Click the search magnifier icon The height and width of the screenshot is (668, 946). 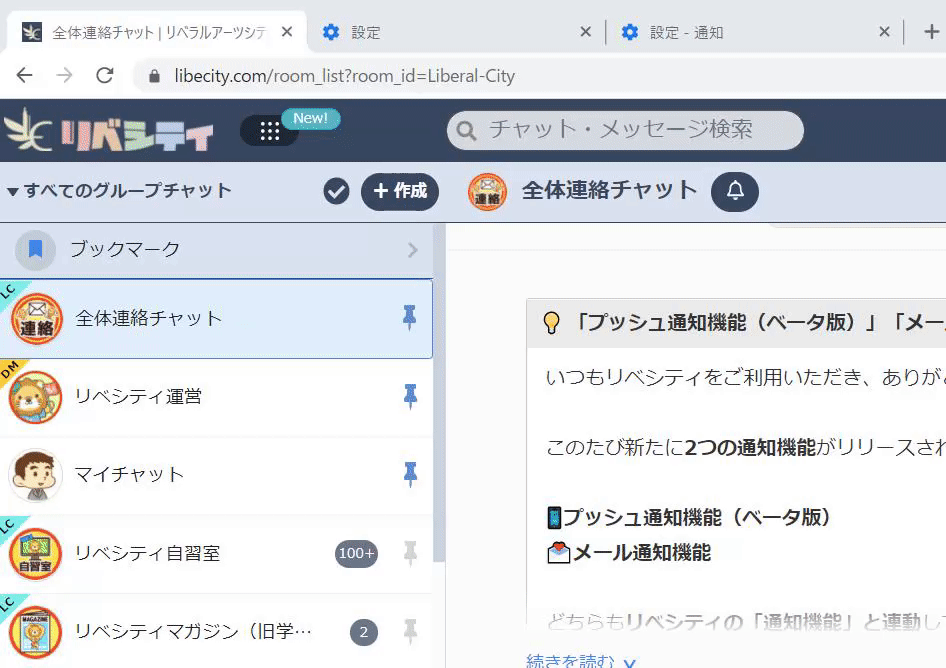[x=466, y=130]
